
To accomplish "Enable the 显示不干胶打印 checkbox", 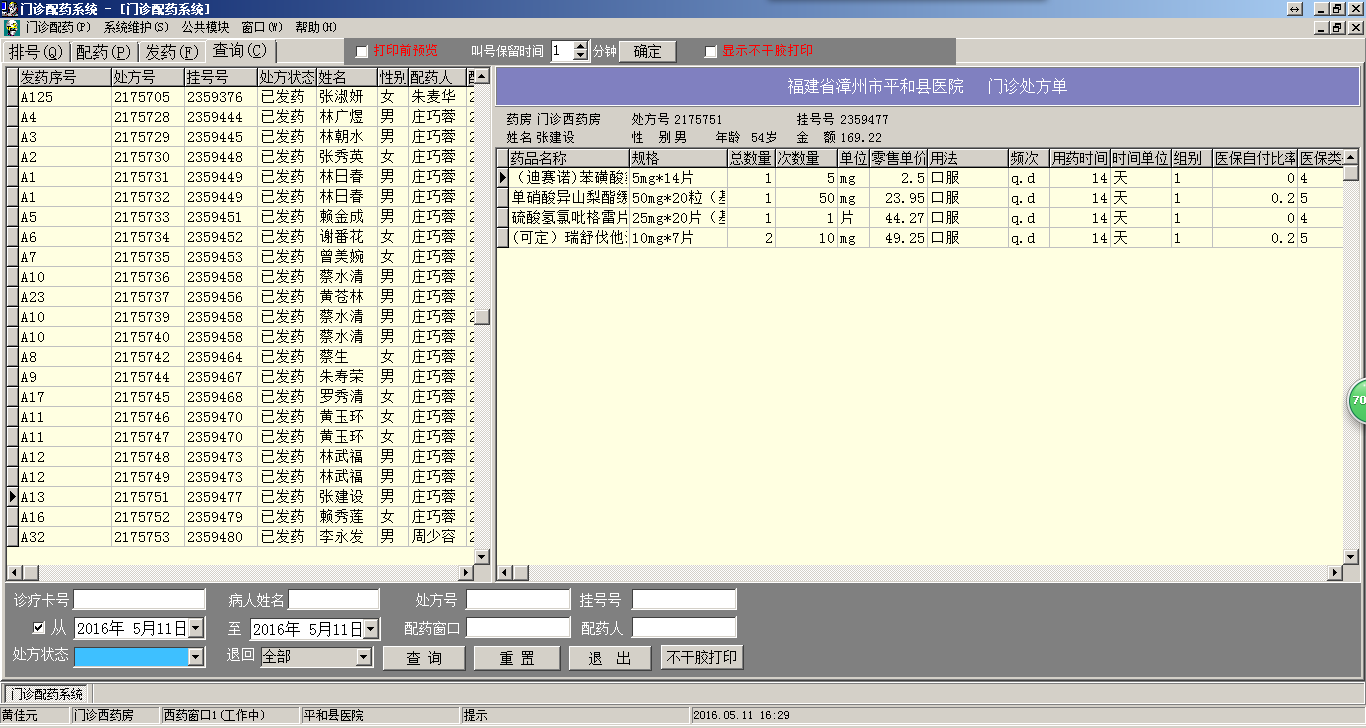I will 711,51.
